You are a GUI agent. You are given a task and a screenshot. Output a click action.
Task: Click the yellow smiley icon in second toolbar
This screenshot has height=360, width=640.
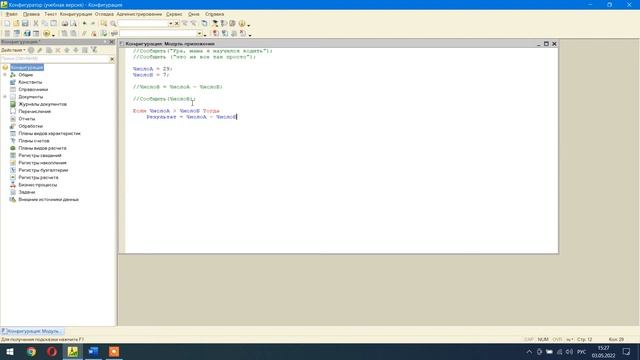click(x=47, y=33)
